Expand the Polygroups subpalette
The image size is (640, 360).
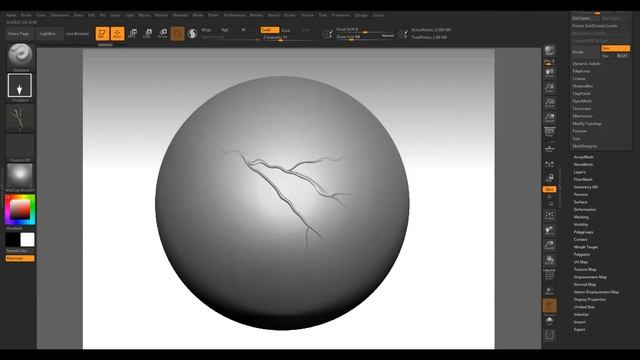[584, 232]
